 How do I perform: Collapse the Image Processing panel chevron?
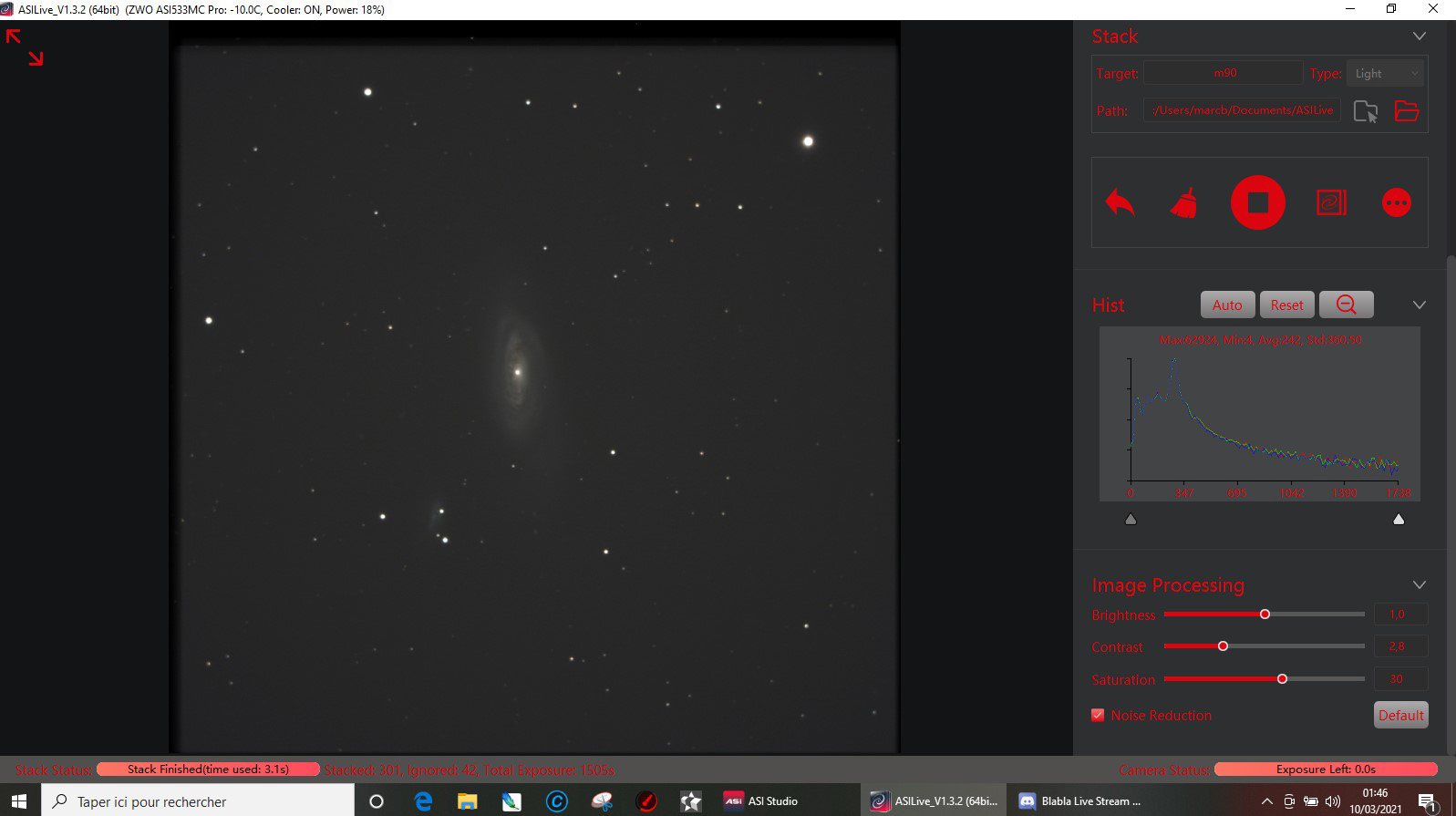pos(1419,584)
